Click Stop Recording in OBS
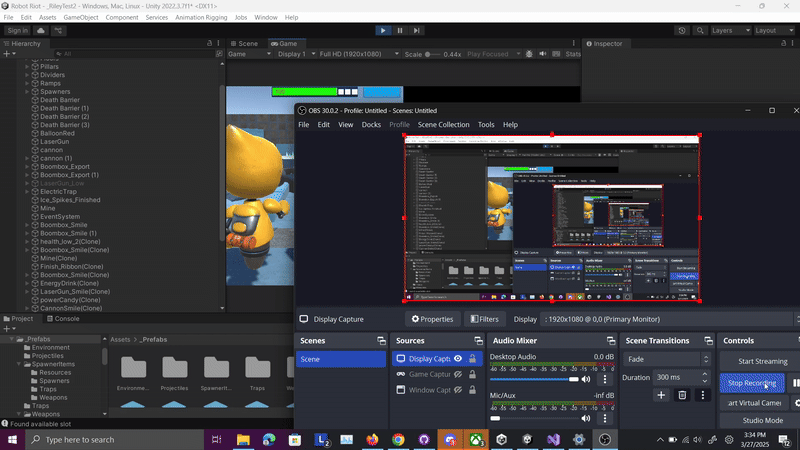Screen dimensions: 800x450 pos(752,383)
